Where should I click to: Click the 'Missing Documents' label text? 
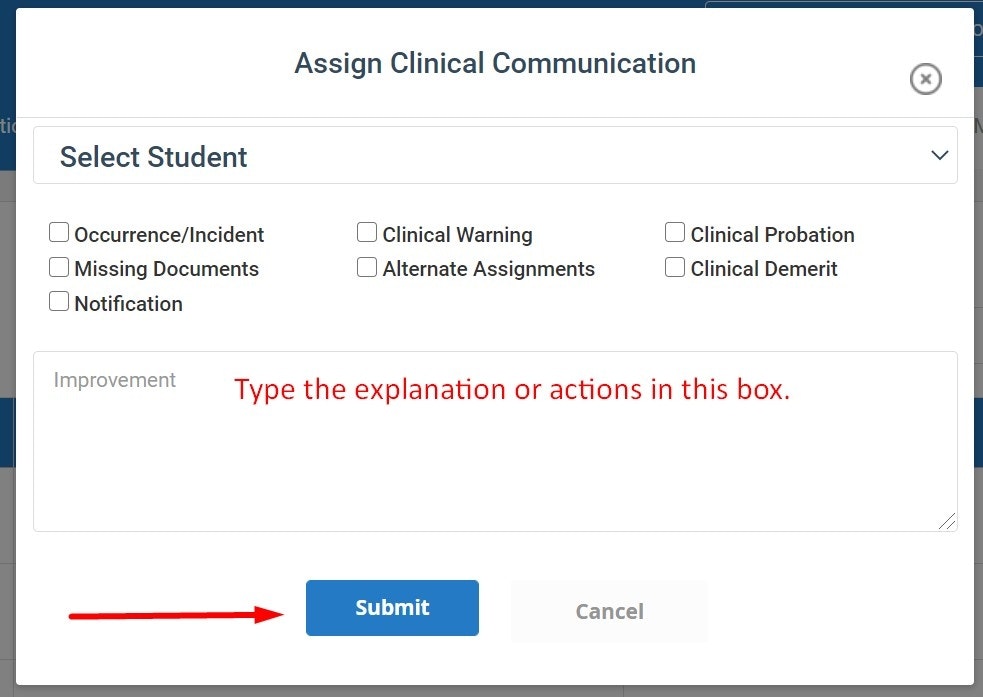[166, 269]
